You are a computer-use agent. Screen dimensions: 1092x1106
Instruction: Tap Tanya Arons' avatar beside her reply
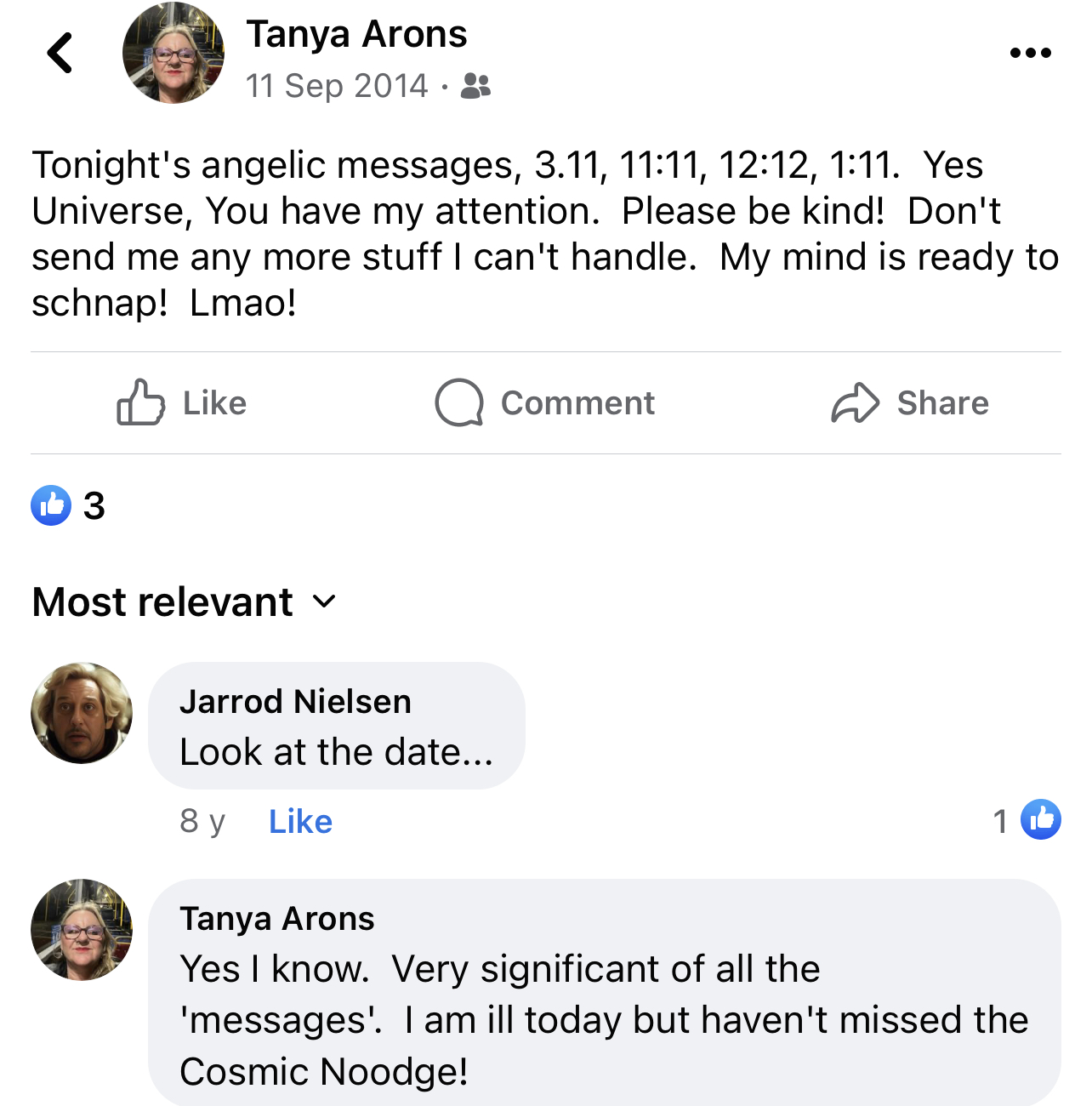(x=82, y=930)
